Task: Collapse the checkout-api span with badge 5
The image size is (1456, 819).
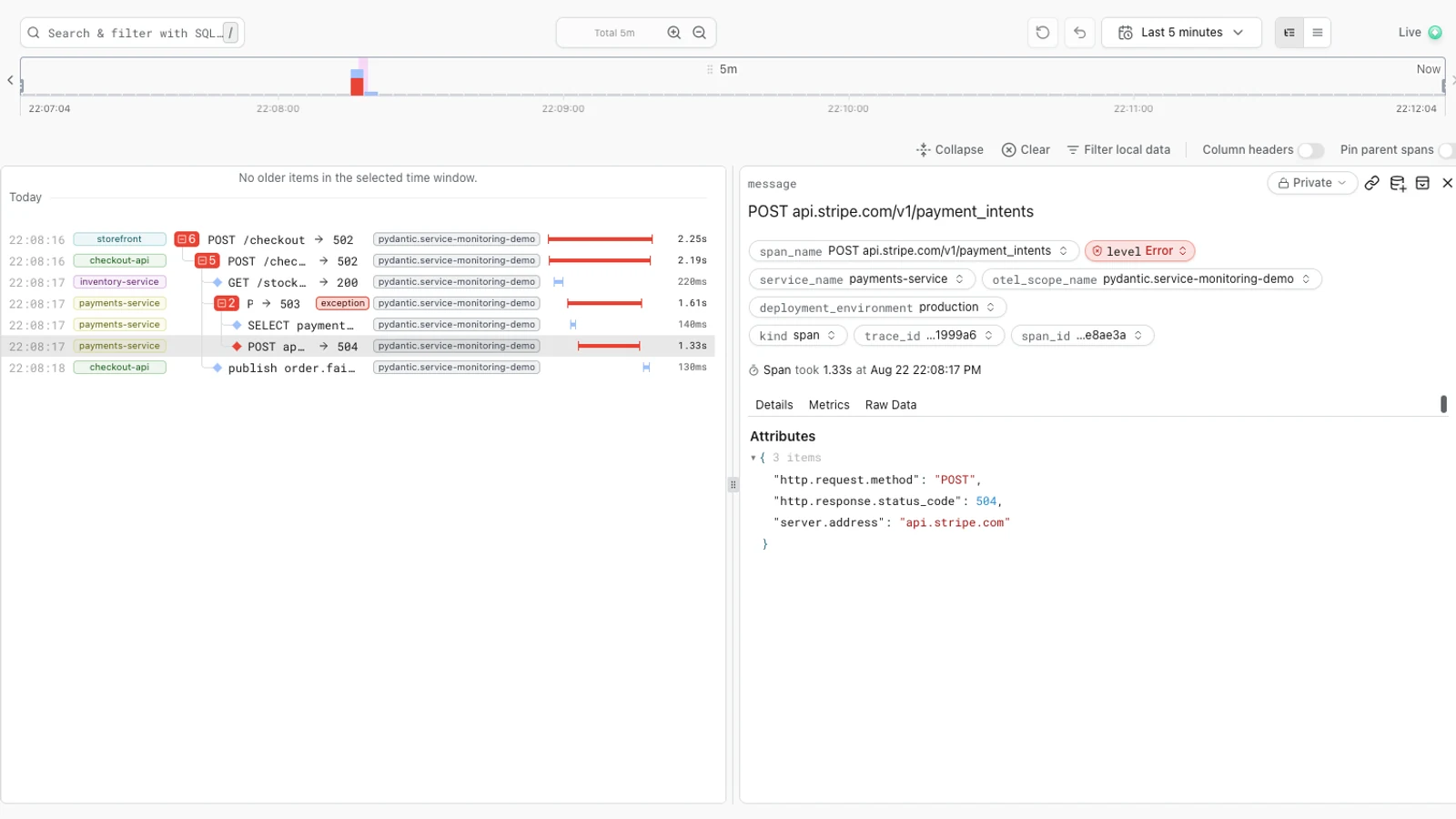Action: [x=207, y=260]
